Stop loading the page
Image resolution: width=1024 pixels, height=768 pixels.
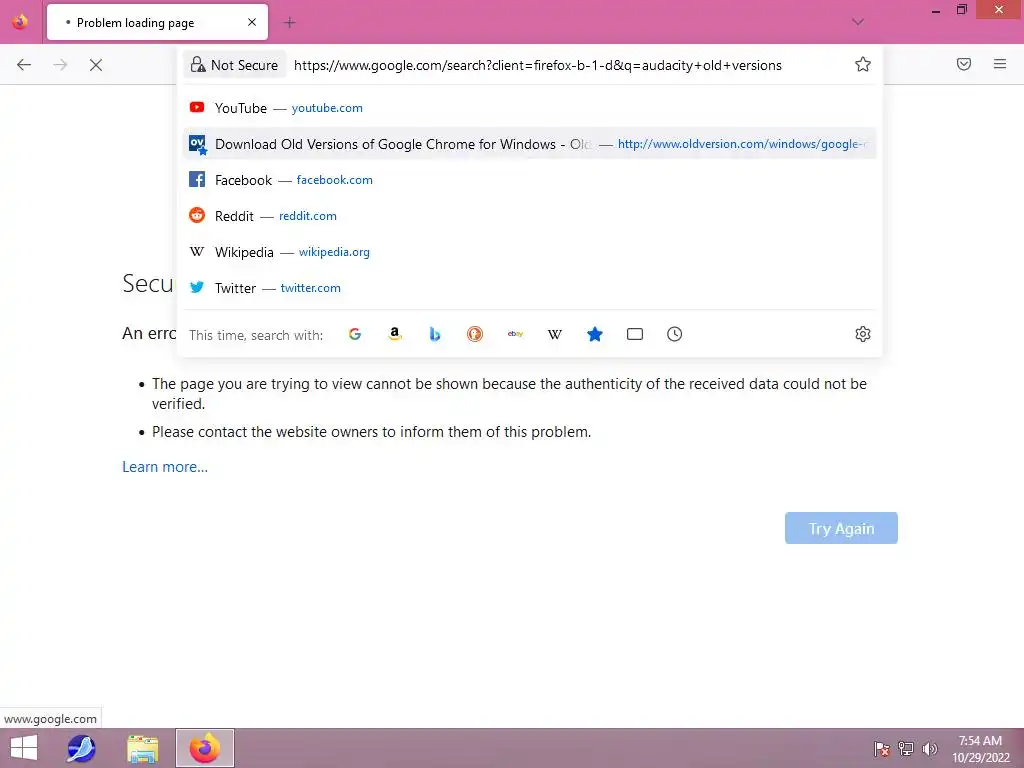96,65
